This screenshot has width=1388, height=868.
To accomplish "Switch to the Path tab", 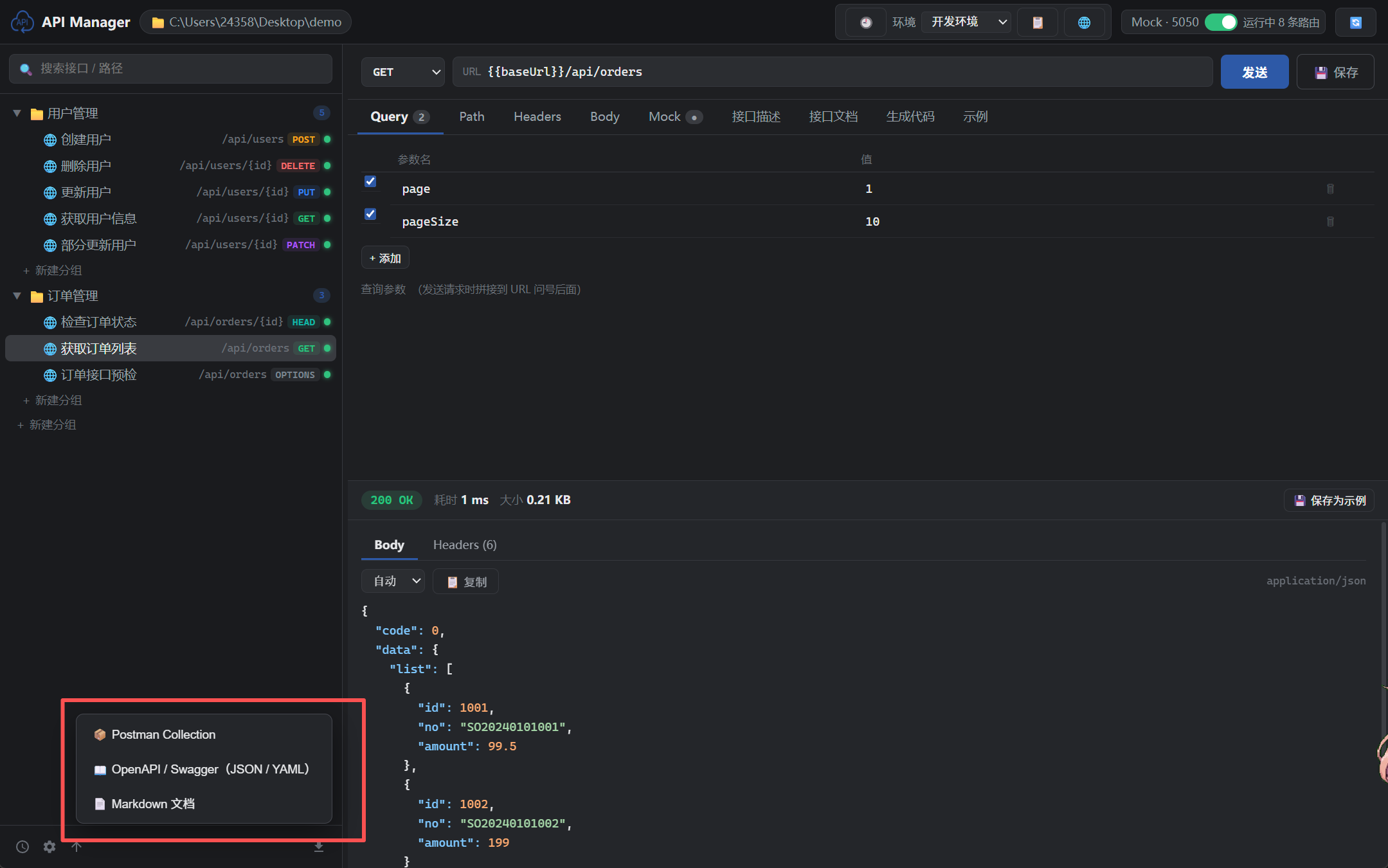I will (472, 116).
